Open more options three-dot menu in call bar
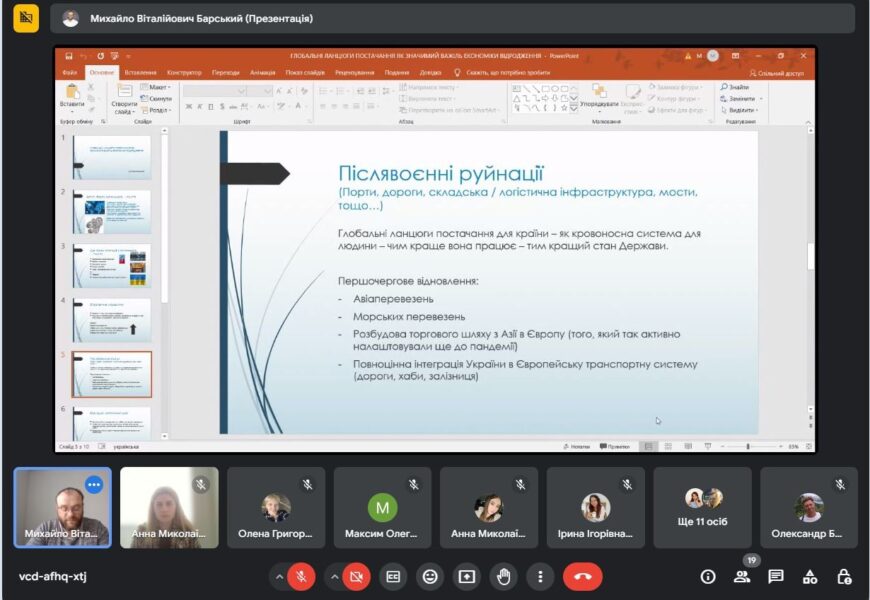The height and width of the screenshot is (600, 870). pos(540,576)
